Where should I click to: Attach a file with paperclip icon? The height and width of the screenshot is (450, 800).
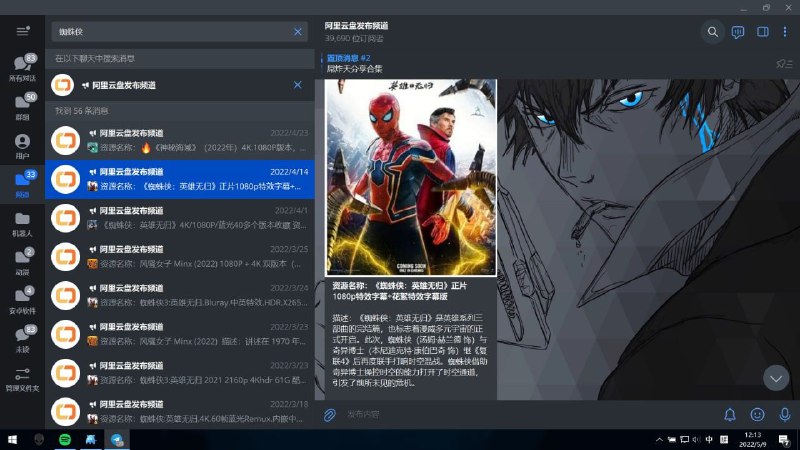pyautogui.click(x=330, y=414)
